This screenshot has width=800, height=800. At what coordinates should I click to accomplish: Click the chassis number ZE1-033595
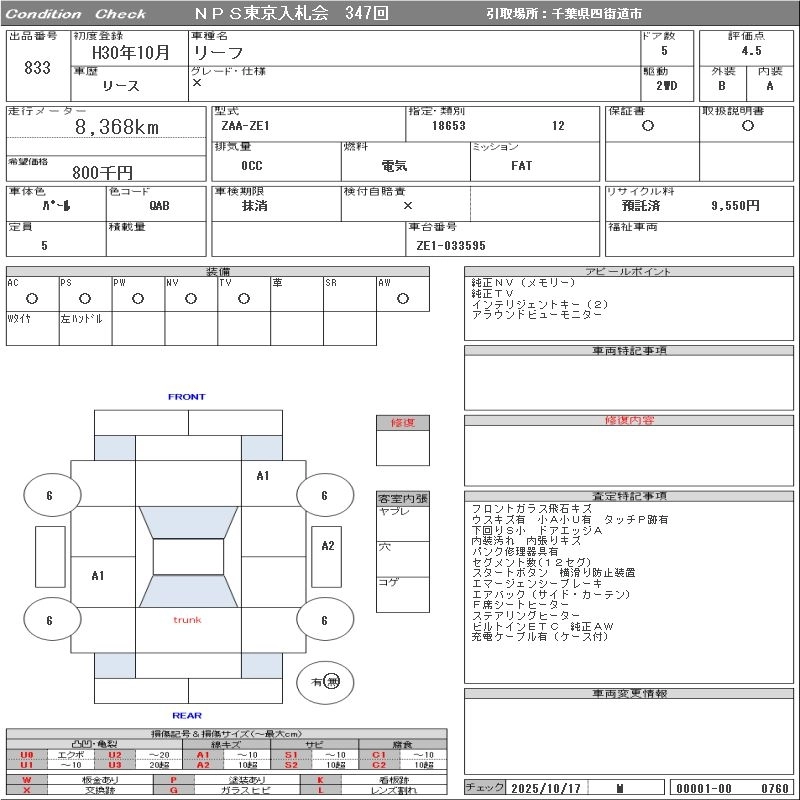[451, 246]
